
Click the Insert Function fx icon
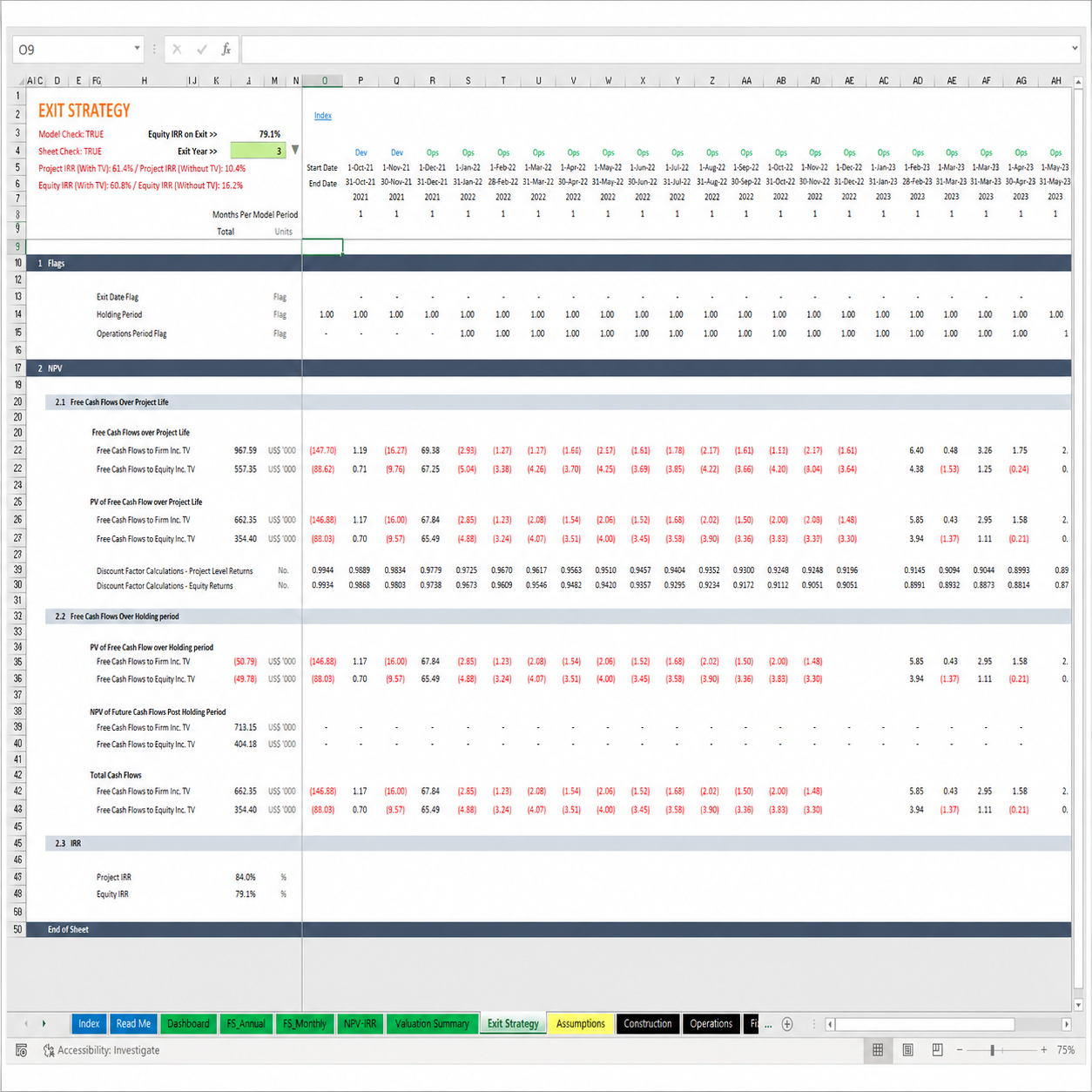[226, 50]
